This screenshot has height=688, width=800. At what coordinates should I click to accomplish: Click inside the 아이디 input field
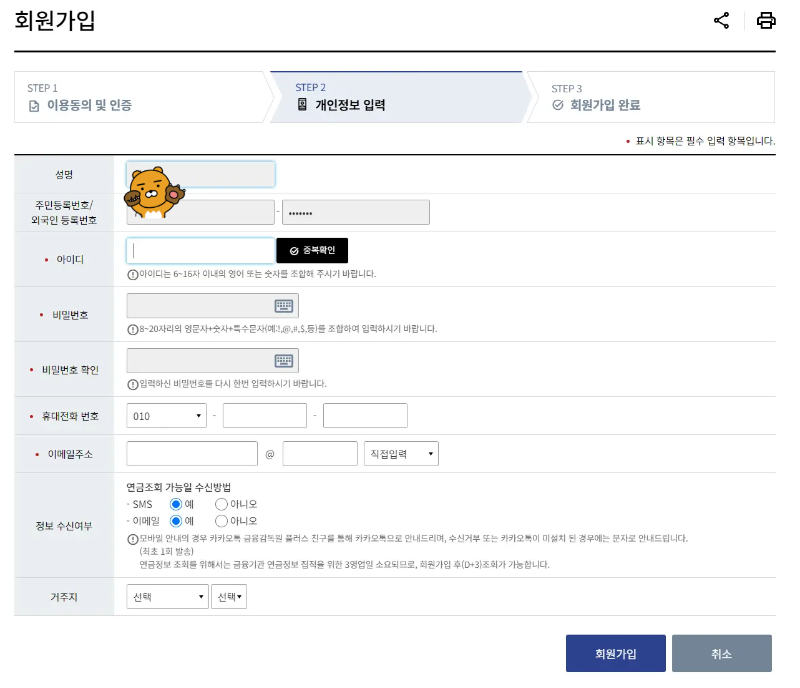click(200, 249)
